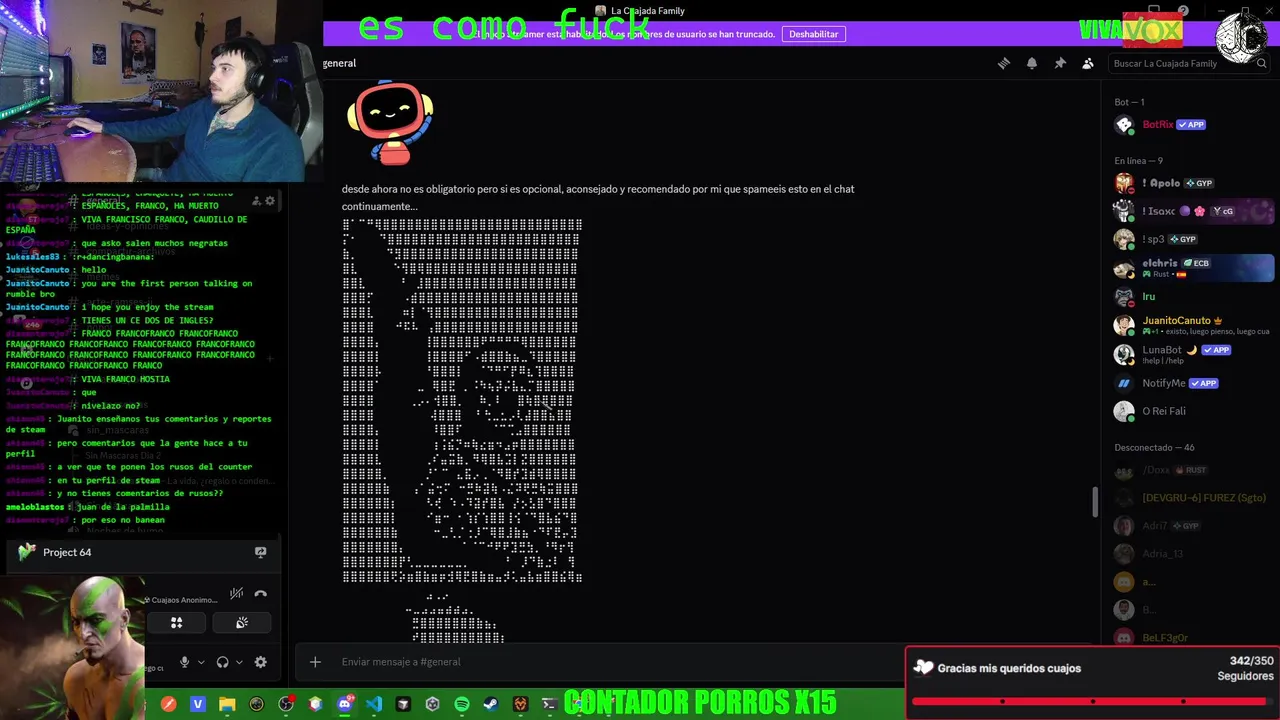Select member ! sp3 in the list
Image resolution: width=1280 pixels, height=720 pixels.
coord(1190,239)
